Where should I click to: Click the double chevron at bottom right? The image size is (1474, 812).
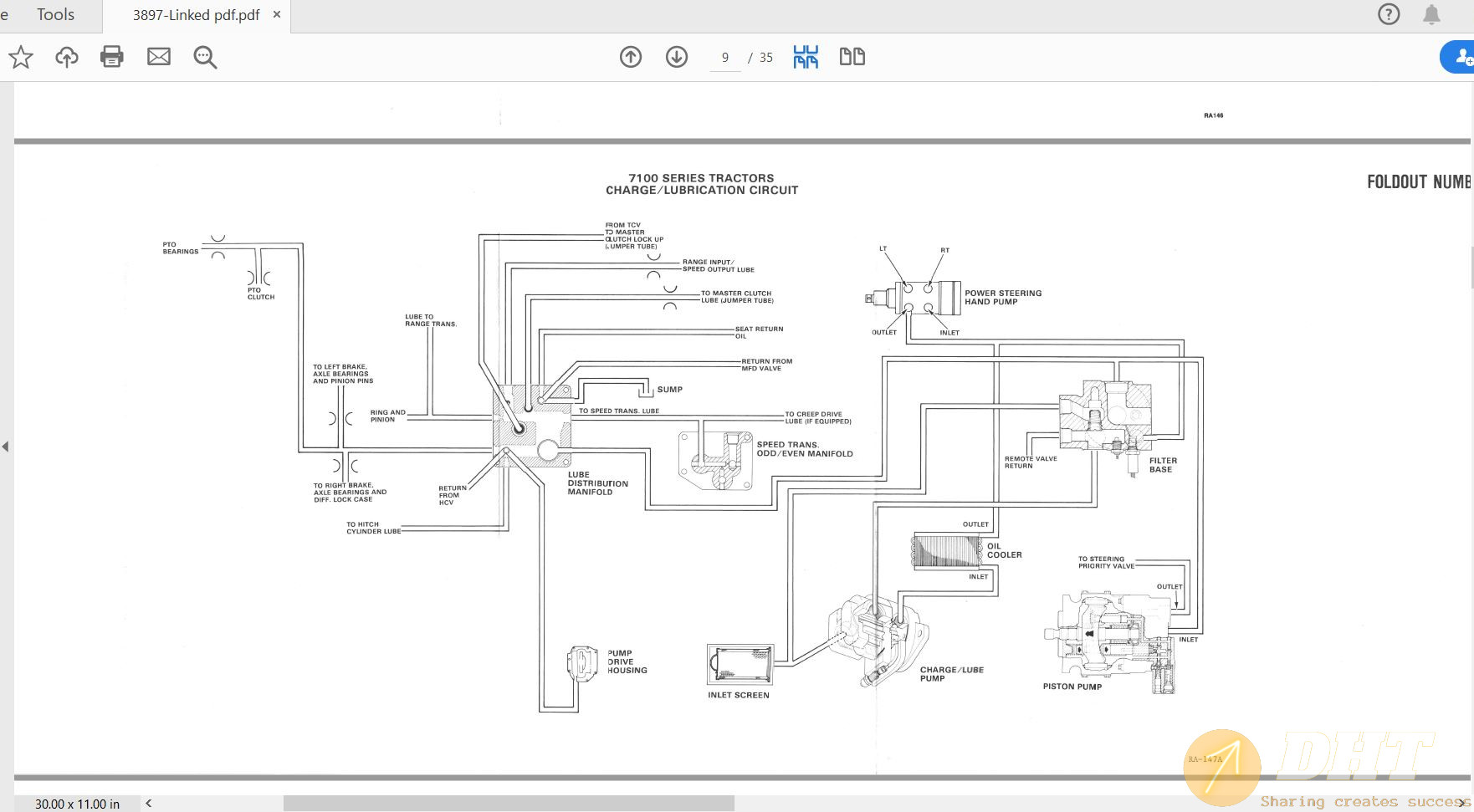1462,803
